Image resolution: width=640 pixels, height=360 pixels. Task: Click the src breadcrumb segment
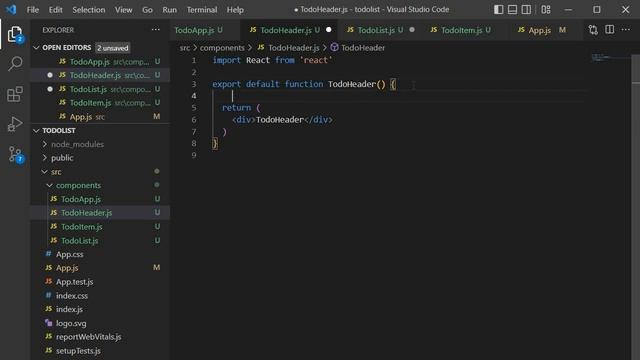(184, 48)
